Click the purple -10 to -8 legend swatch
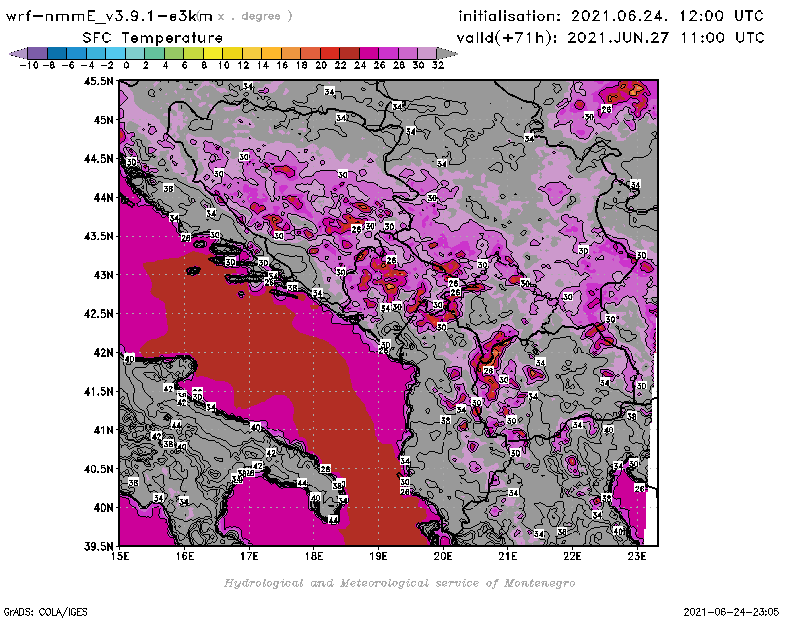The height and width of the screenshot is (618, 800). 38,53
